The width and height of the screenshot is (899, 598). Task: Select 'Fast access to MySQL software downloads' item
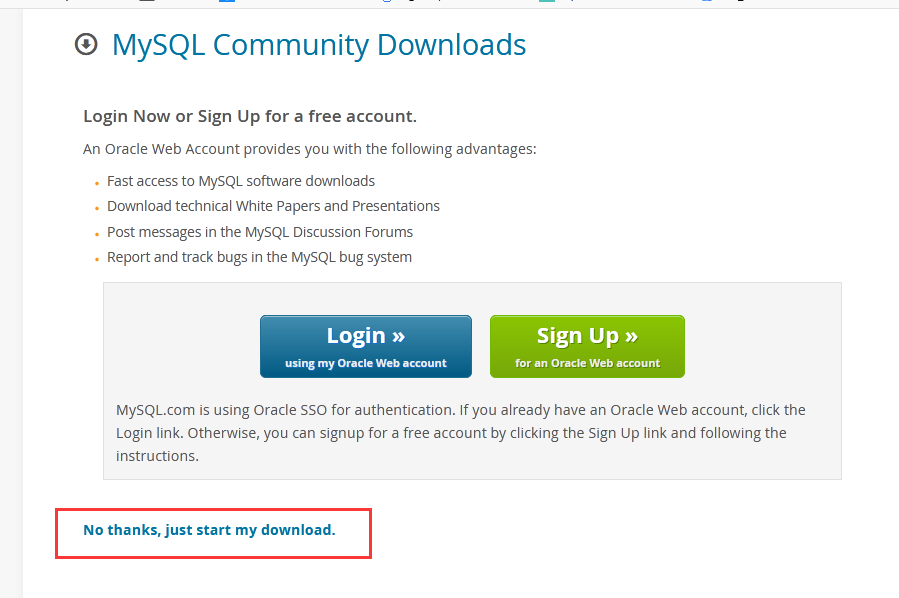pyautogui.click(x=241, y=181)
